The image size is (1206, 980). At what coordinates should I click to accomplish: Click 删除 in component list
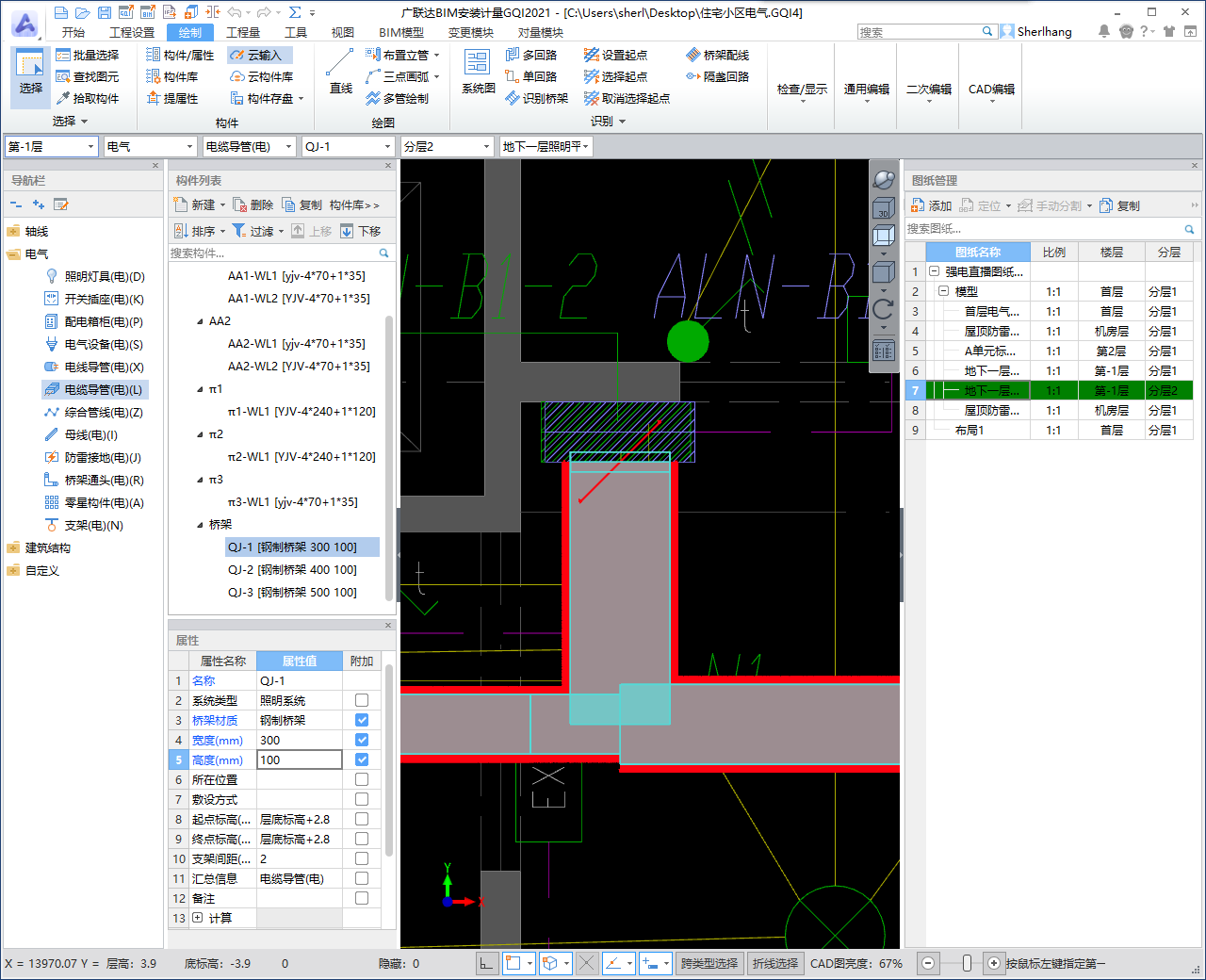(x=254, y=204)
